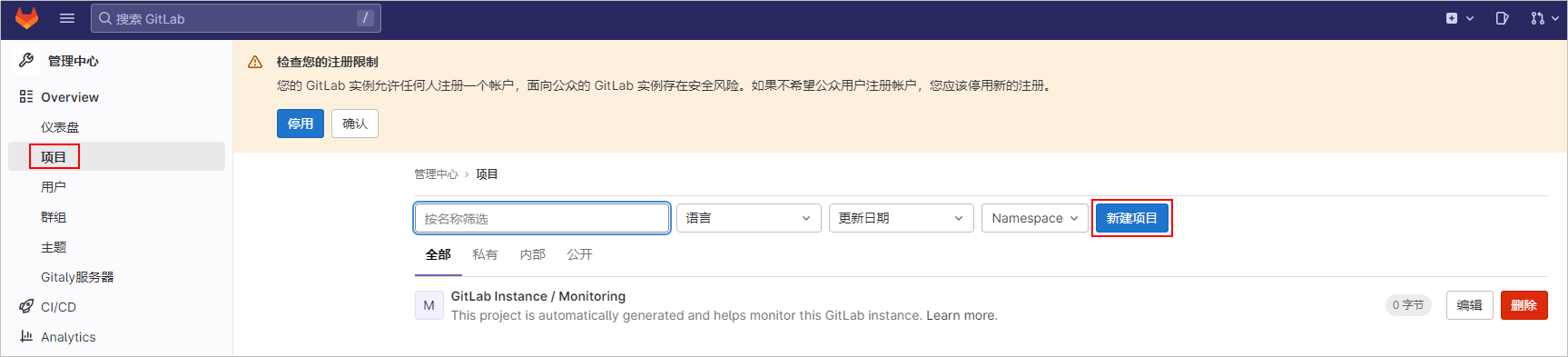The height and width of the screenshot is (357, 1568).
Task: Open the issues icon in top bar
Action: click(x=1502, y=18)
